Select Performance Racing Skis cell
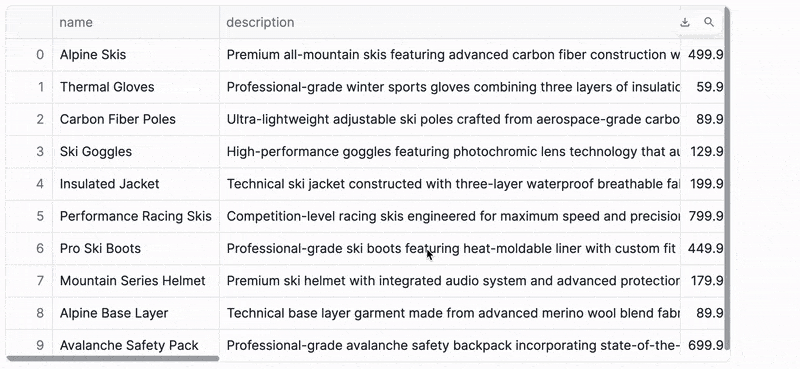This screenshot has width=800, height=369. tap(136, 216)
